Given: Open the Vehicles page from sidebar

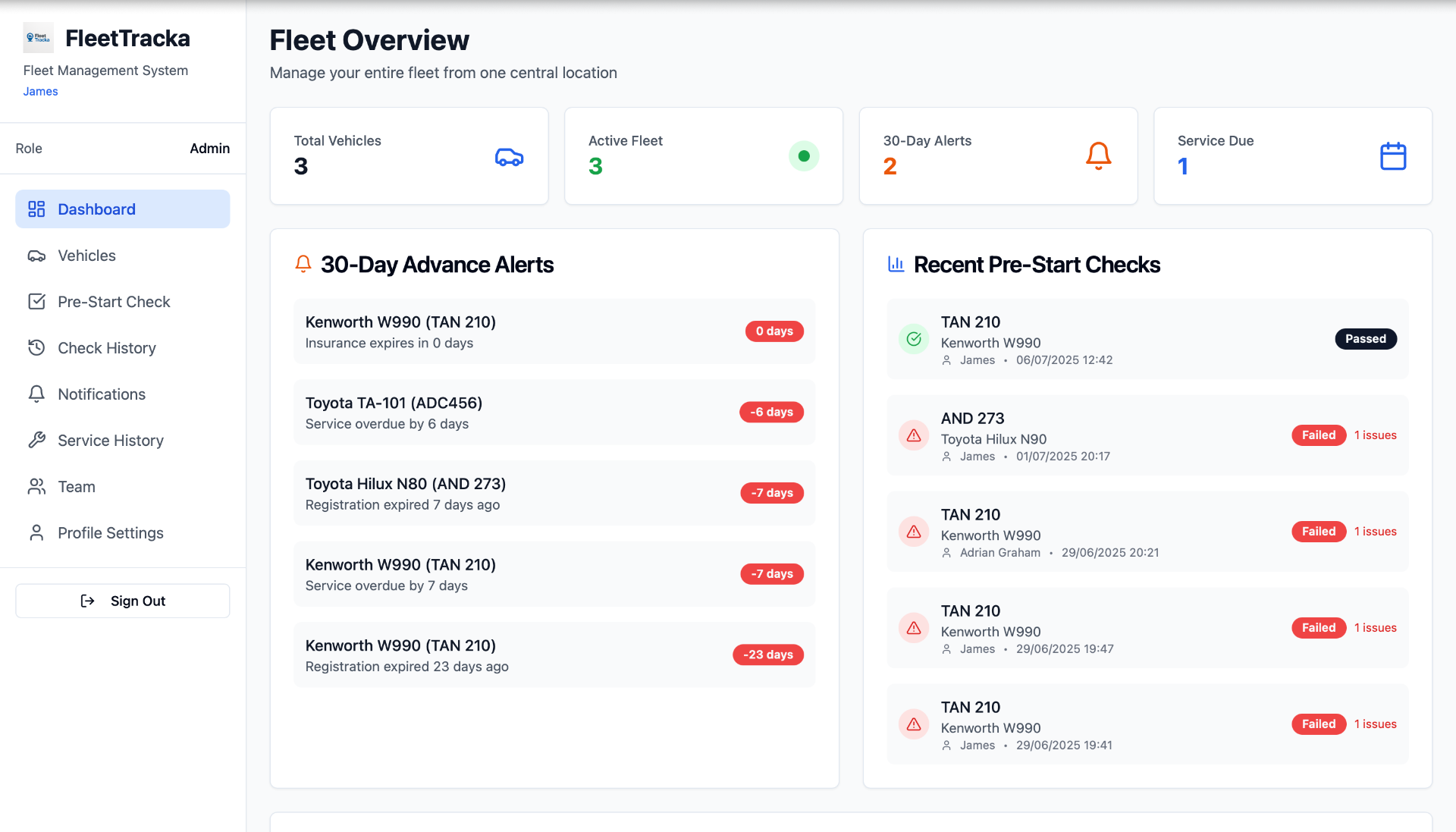Looking at the screenshot, I should click(x=86, y=256).
